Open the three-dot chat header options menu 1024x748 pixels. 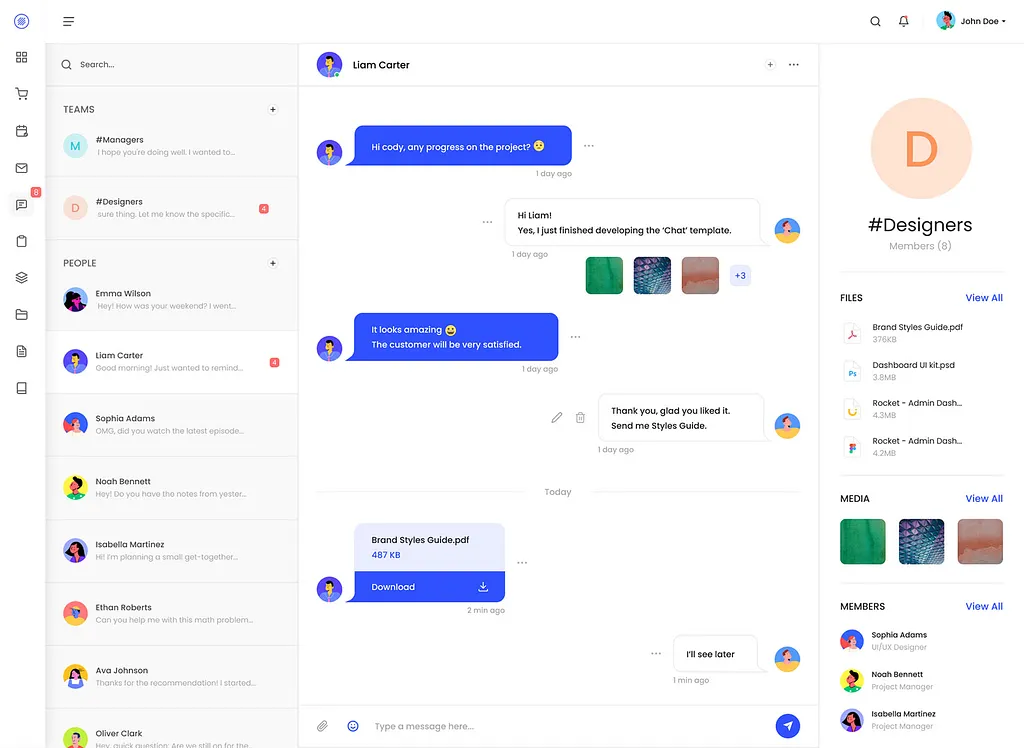pos(794,65)
